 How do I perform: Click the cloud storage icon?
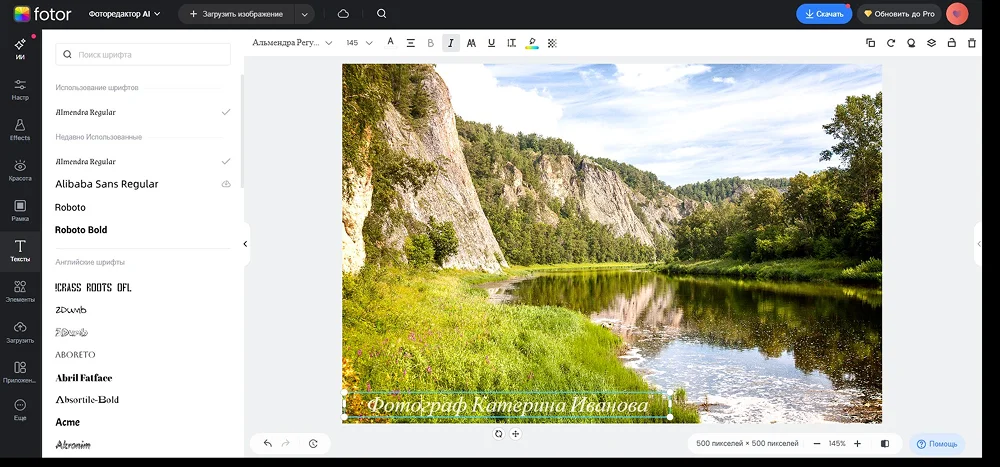(343, 13)
